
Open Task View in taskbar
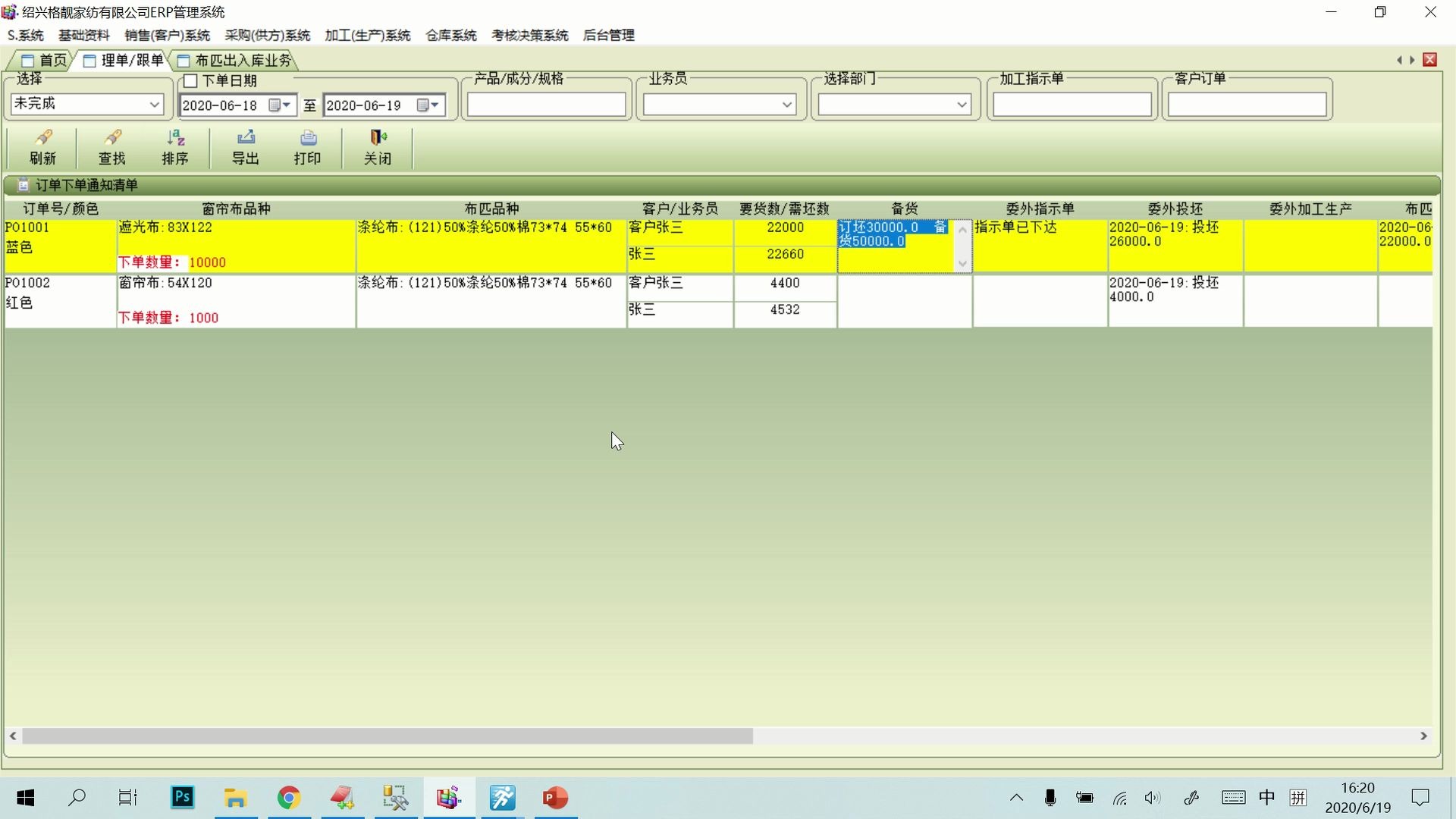pos(127,798)
